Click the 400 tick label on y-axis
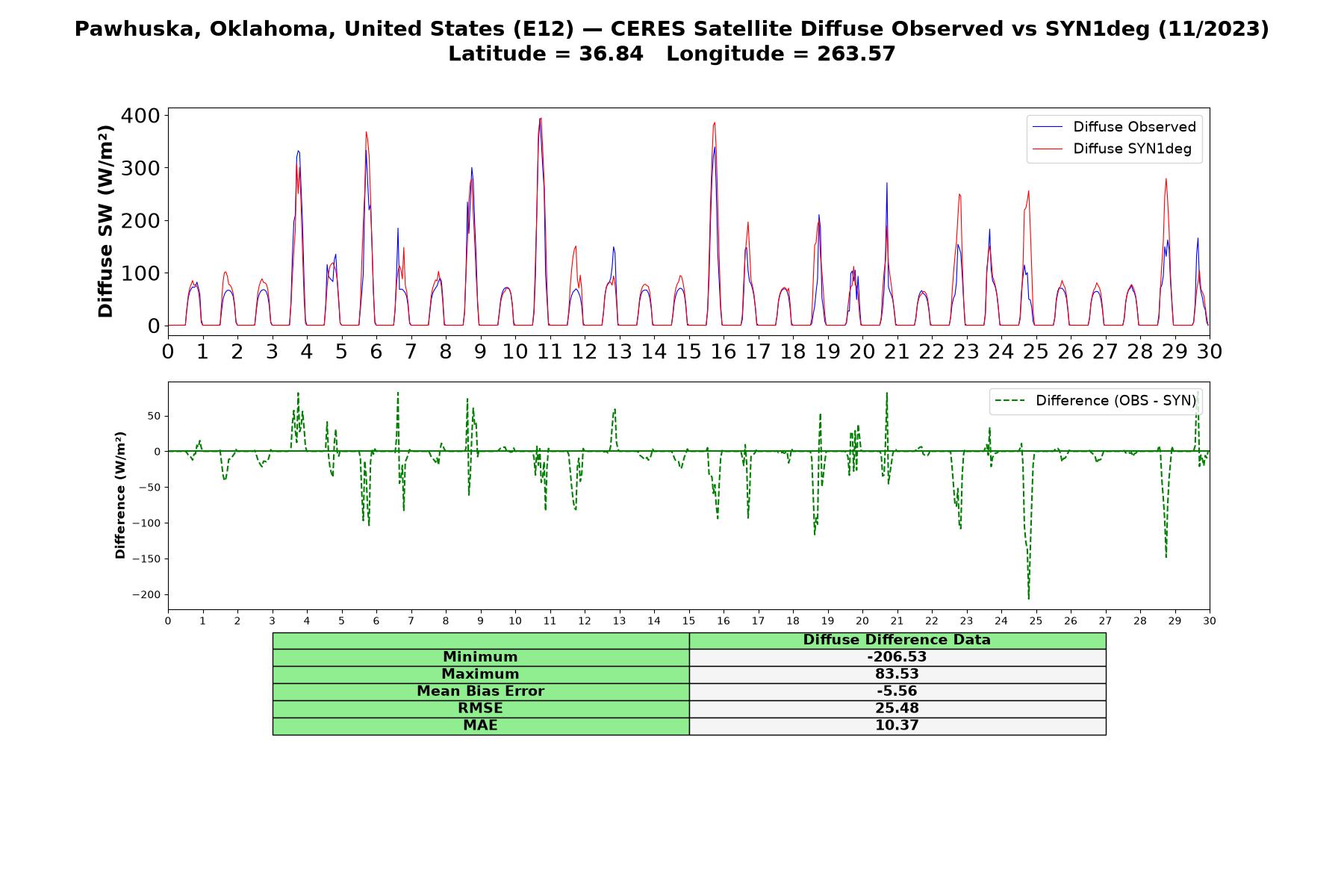Screen dimensions: 1344x896 tap(140, 115)
